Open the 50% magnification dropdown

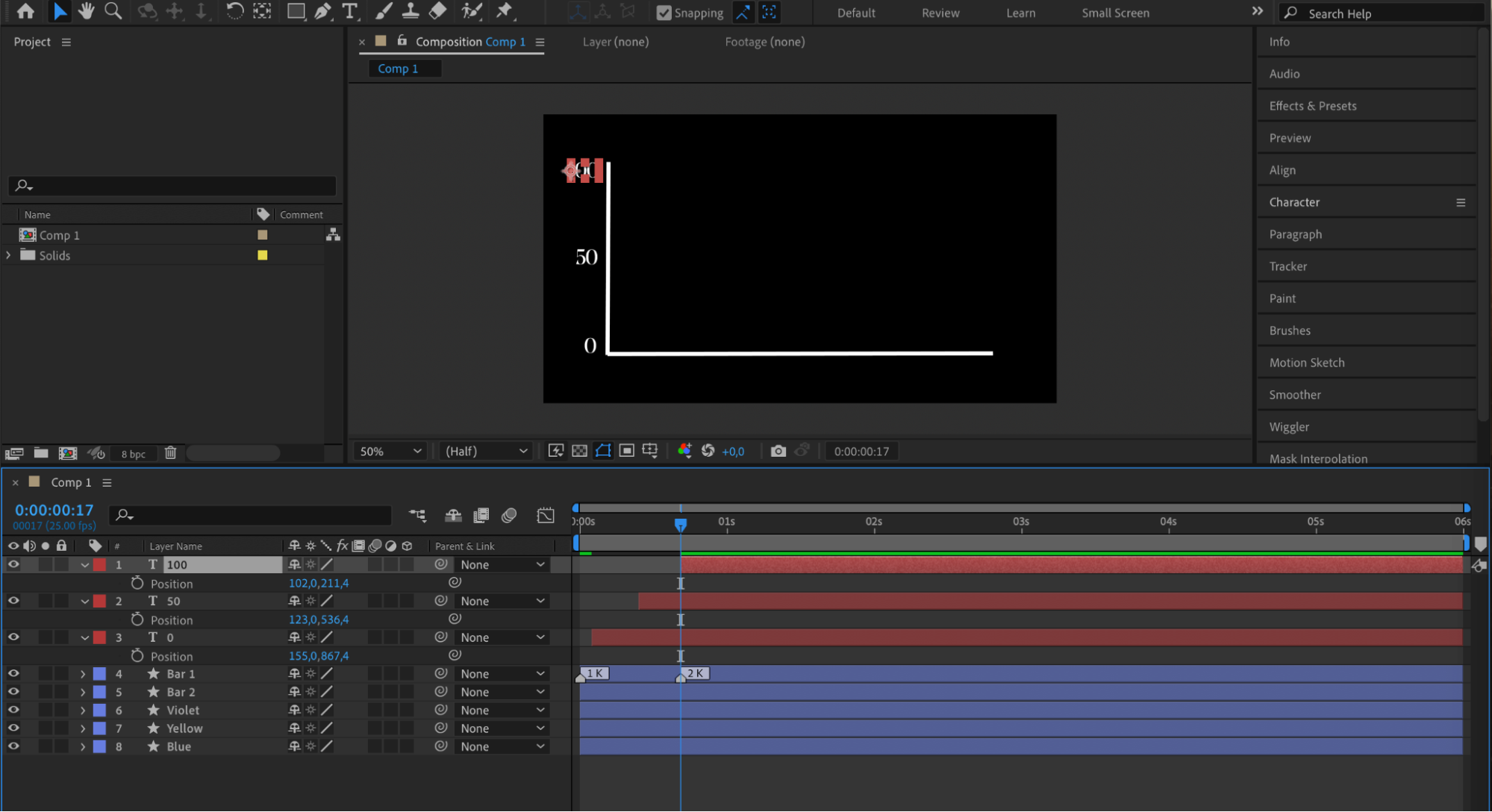[391, 451]
